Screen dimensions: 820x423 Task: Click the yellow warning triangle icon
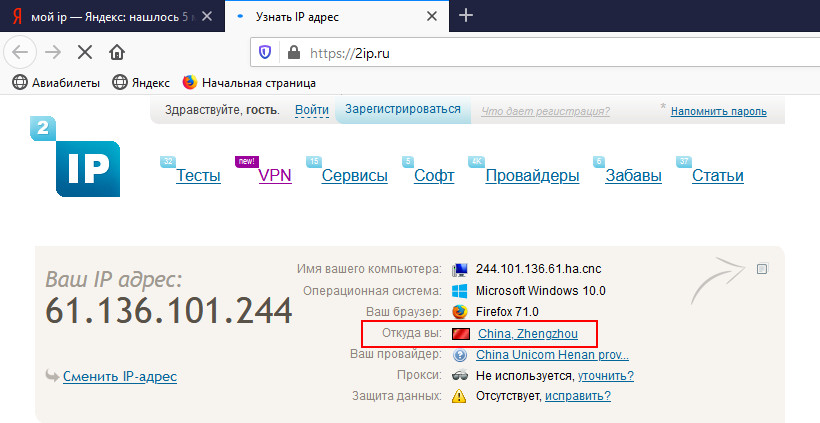point(459,396)
